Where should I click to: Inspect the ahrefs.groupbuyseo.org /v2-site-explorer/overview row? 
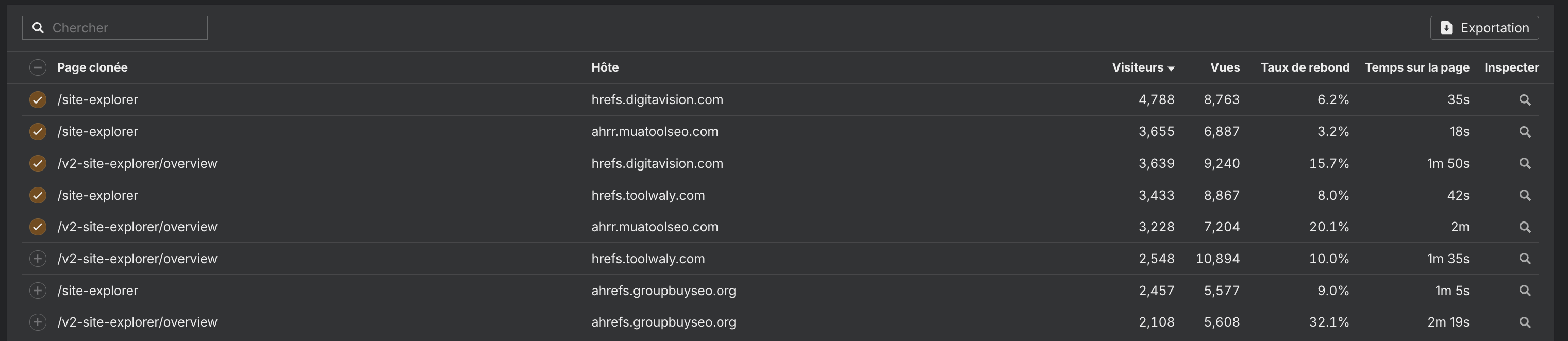pos(1525,322)
